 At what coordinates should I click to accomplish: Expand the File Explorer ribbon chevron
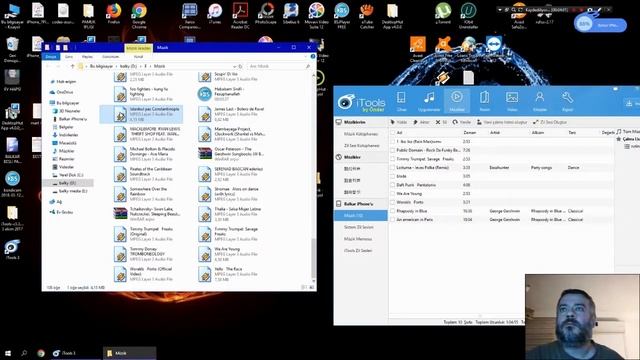pyautogui.click(x=306, y=57)
